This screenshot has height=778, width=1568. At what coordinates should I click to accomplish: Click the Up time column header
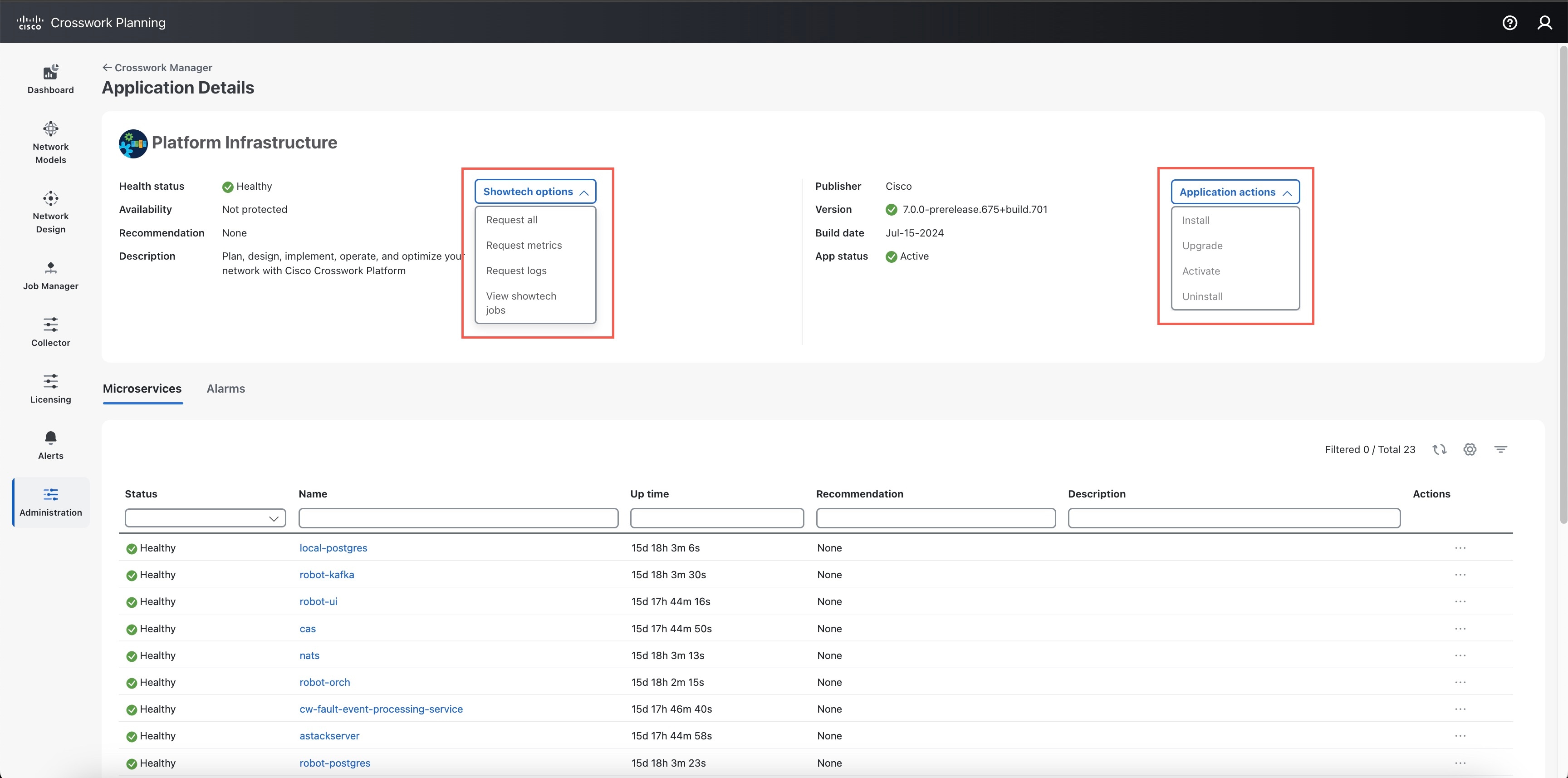point(650,494)
